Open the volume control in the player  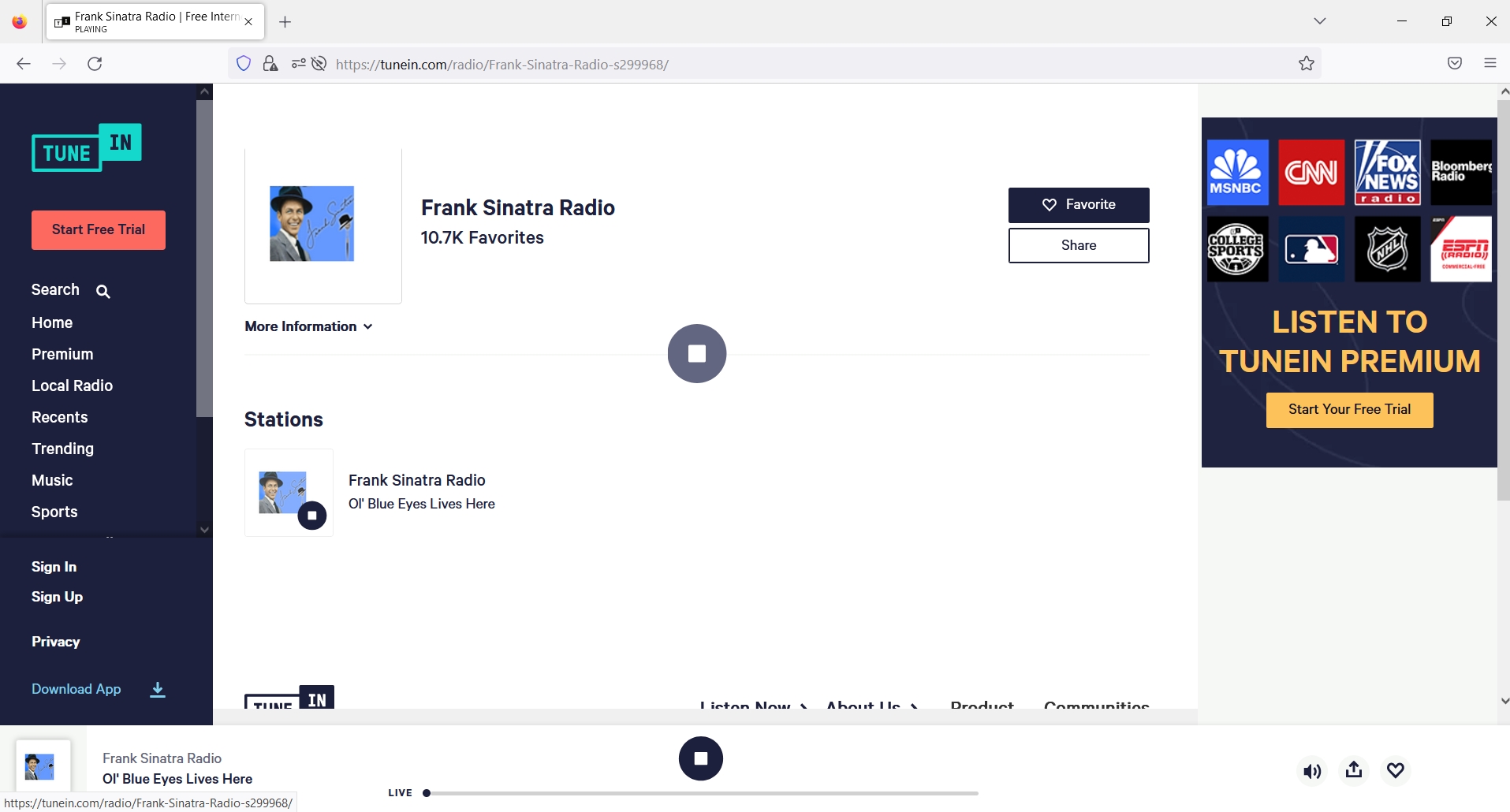point(1312,771)
